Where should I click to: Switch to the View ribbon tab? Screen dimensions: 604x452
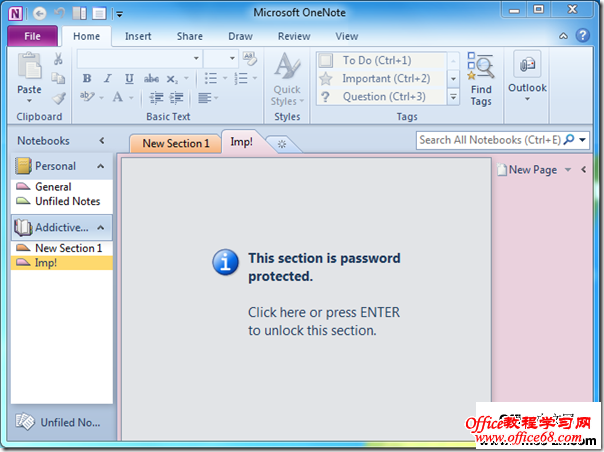(x=347, y=36)
